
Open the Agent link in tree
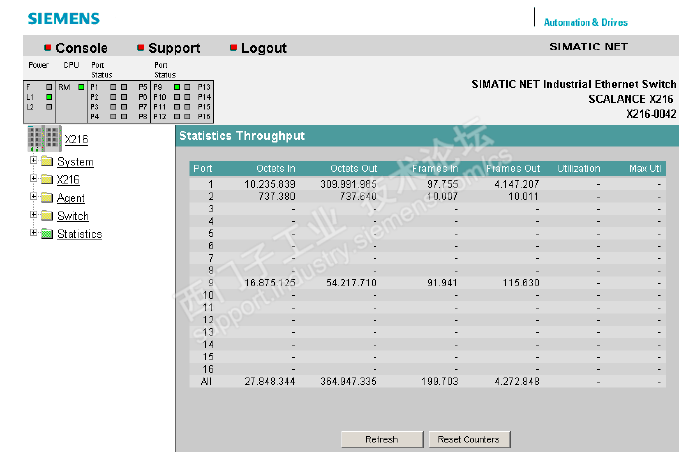(71, 198)
